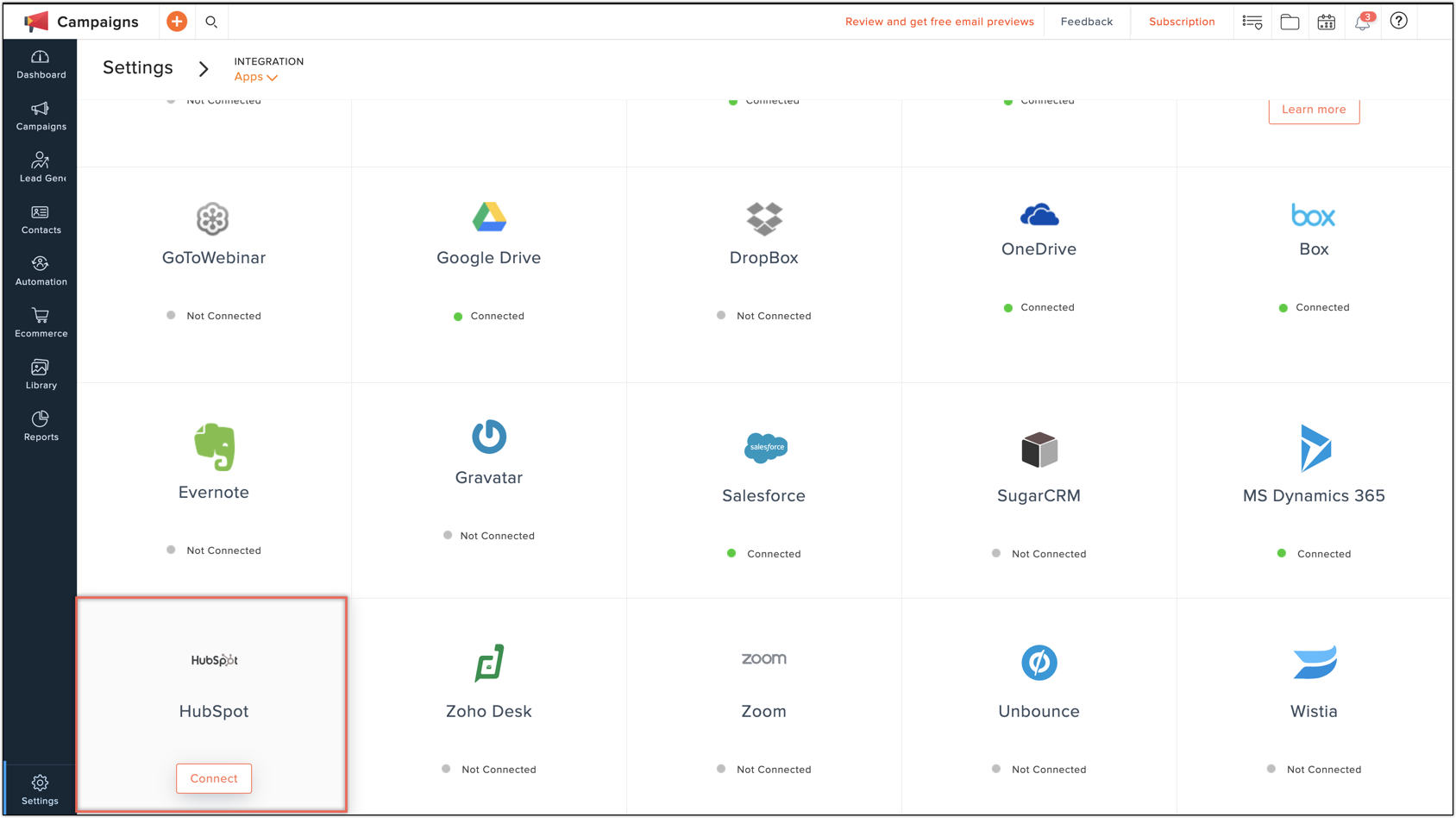Click the Box logo icon
Image resolution: width=1456 pixels, height=818 pixels.
1314,215
